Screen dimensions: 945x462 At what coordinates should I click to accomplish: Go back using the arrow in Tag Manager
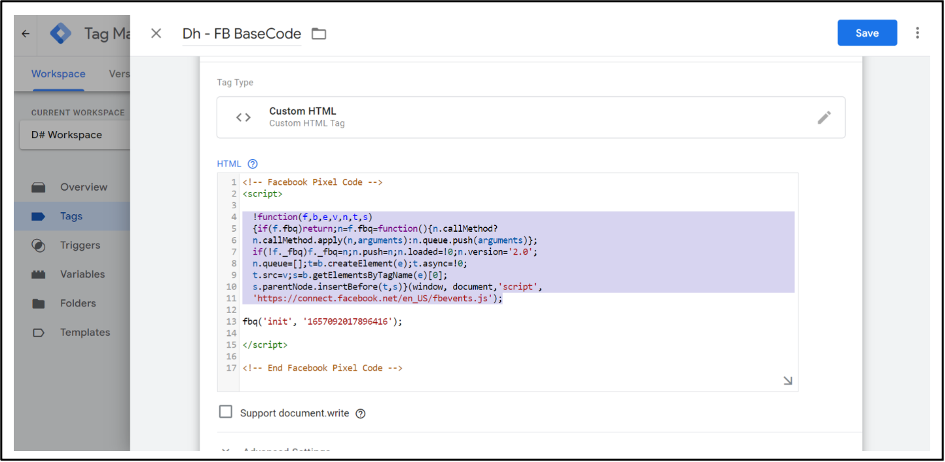[25, 34]
